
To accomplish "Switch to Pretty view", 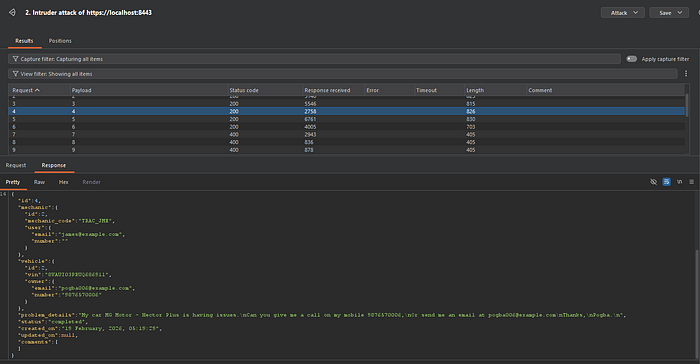I will pyautogui.click(x=12, y=182).
